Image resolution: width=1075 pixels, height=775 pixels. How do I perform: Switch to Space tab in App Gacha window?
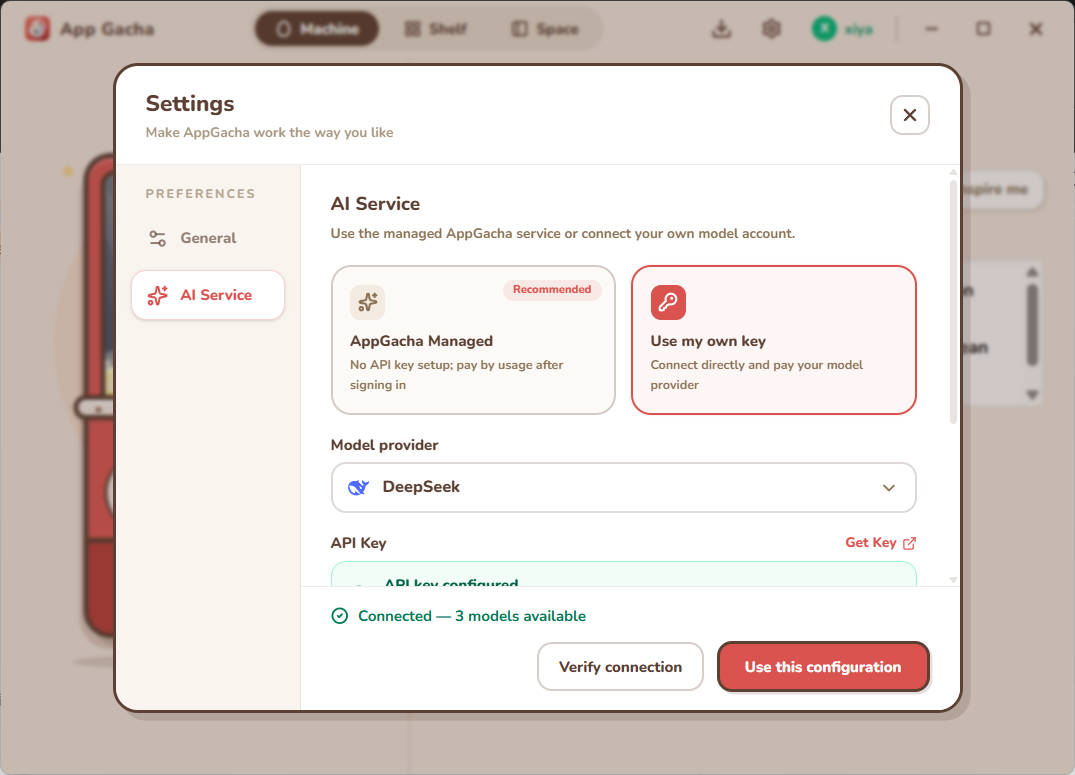click(545, 29)
